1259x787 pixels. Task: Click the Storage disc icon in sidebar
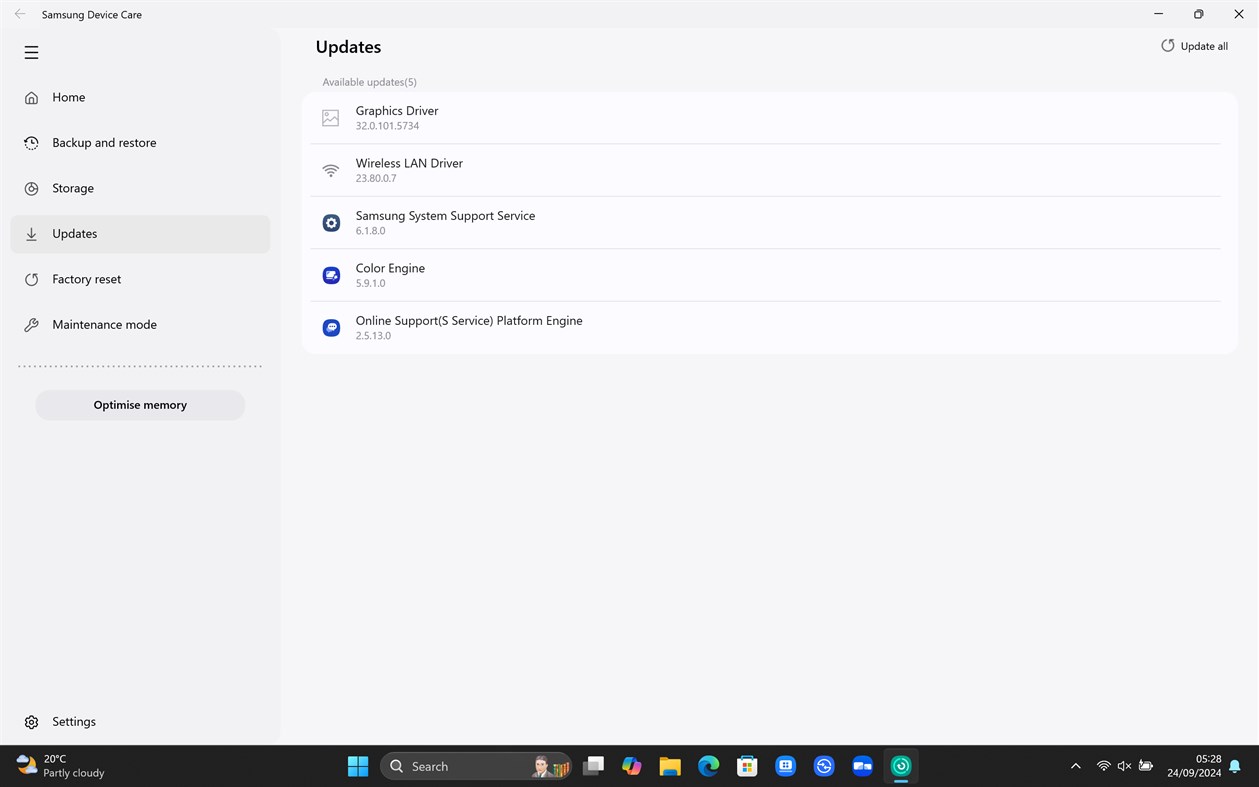pyautogui.click(x=31, y=188)
